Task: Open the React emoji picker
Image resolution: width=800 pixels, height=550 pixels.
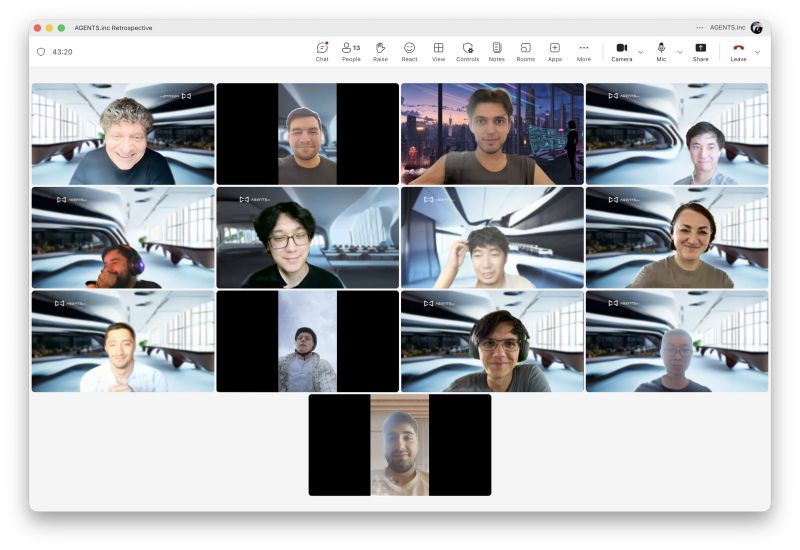Action: 409,52
